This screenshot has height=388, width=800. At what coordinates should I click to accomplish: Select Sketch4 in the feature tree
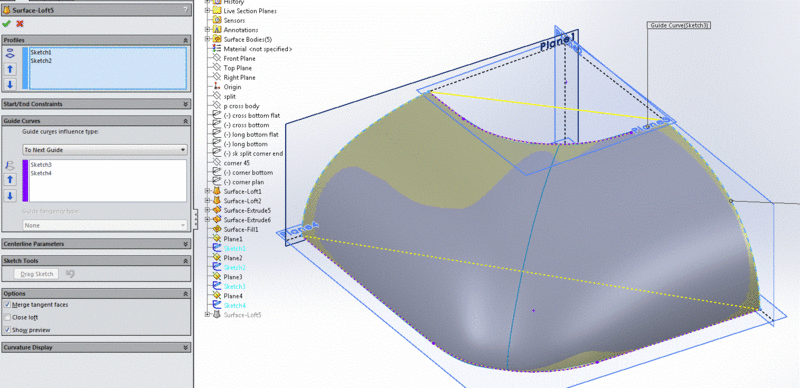(x=235, y=306)
